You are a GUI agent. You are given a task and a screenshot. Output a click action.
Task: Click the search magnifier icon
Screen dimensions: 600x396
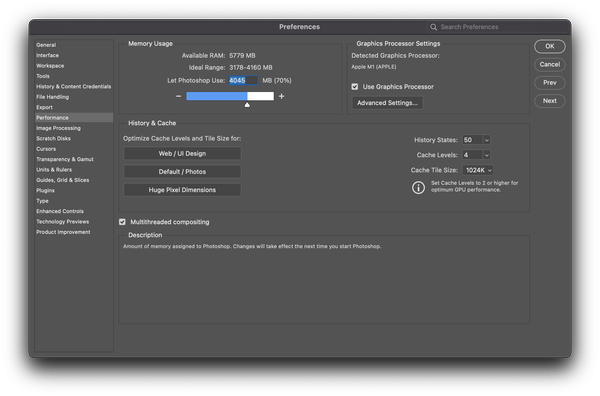433,27
